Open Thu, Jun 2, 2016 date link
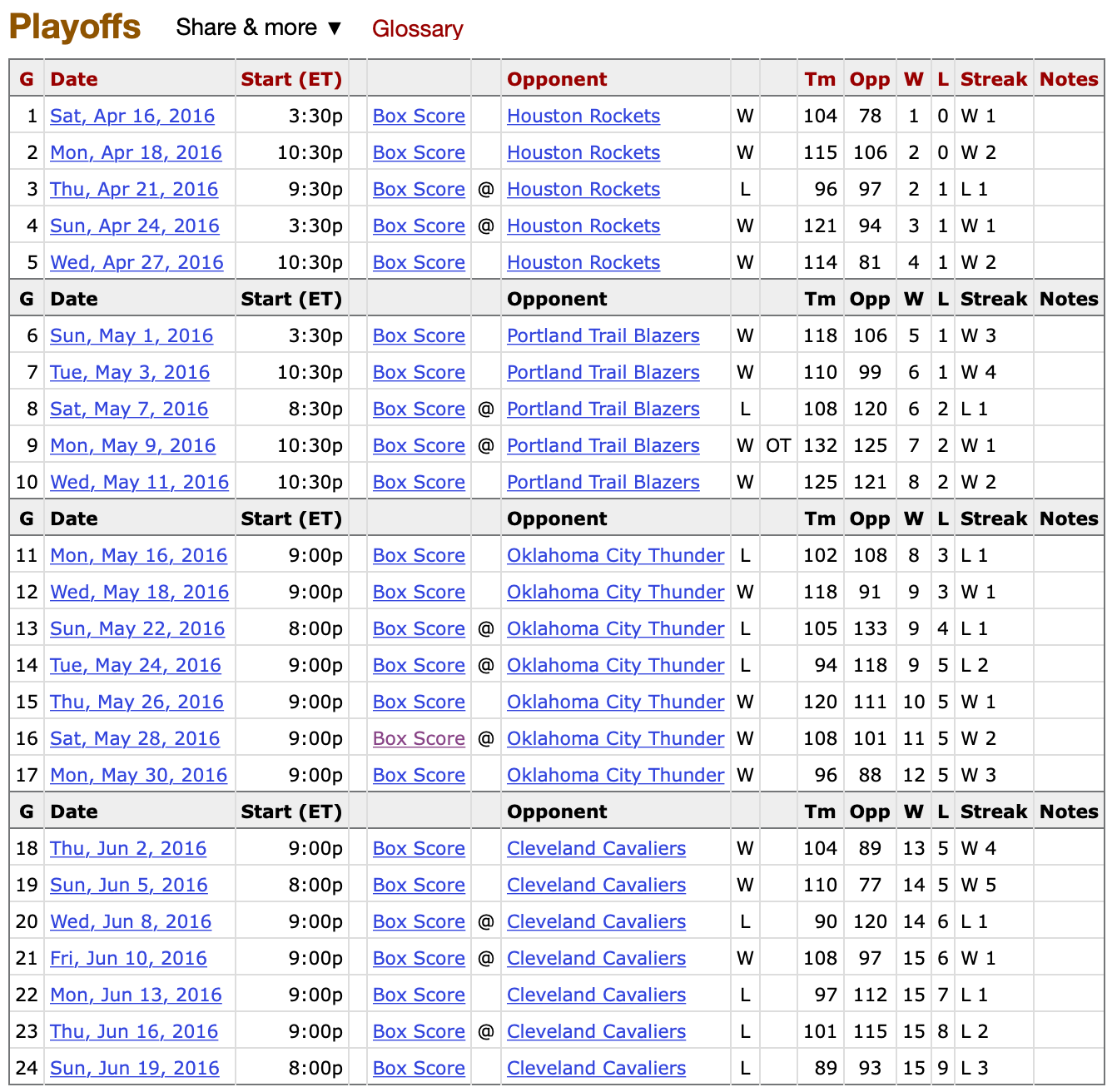The image size is (1112, 1092). (x=128, y=848)
